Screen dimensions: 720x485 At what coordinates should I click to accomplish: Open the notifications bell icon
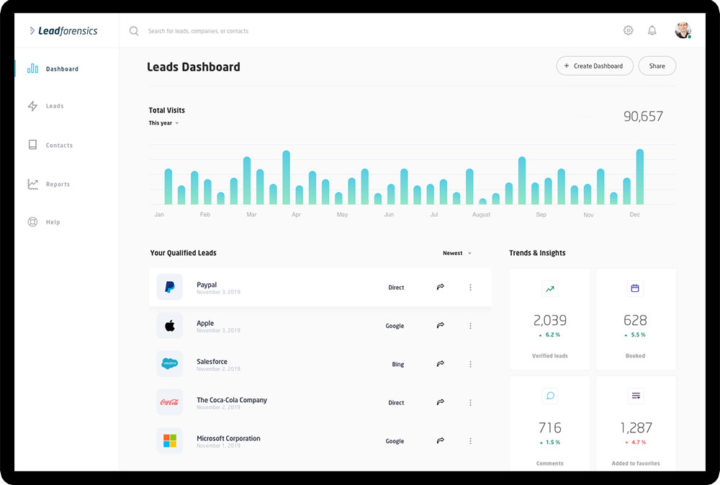(x=652, y=30)
